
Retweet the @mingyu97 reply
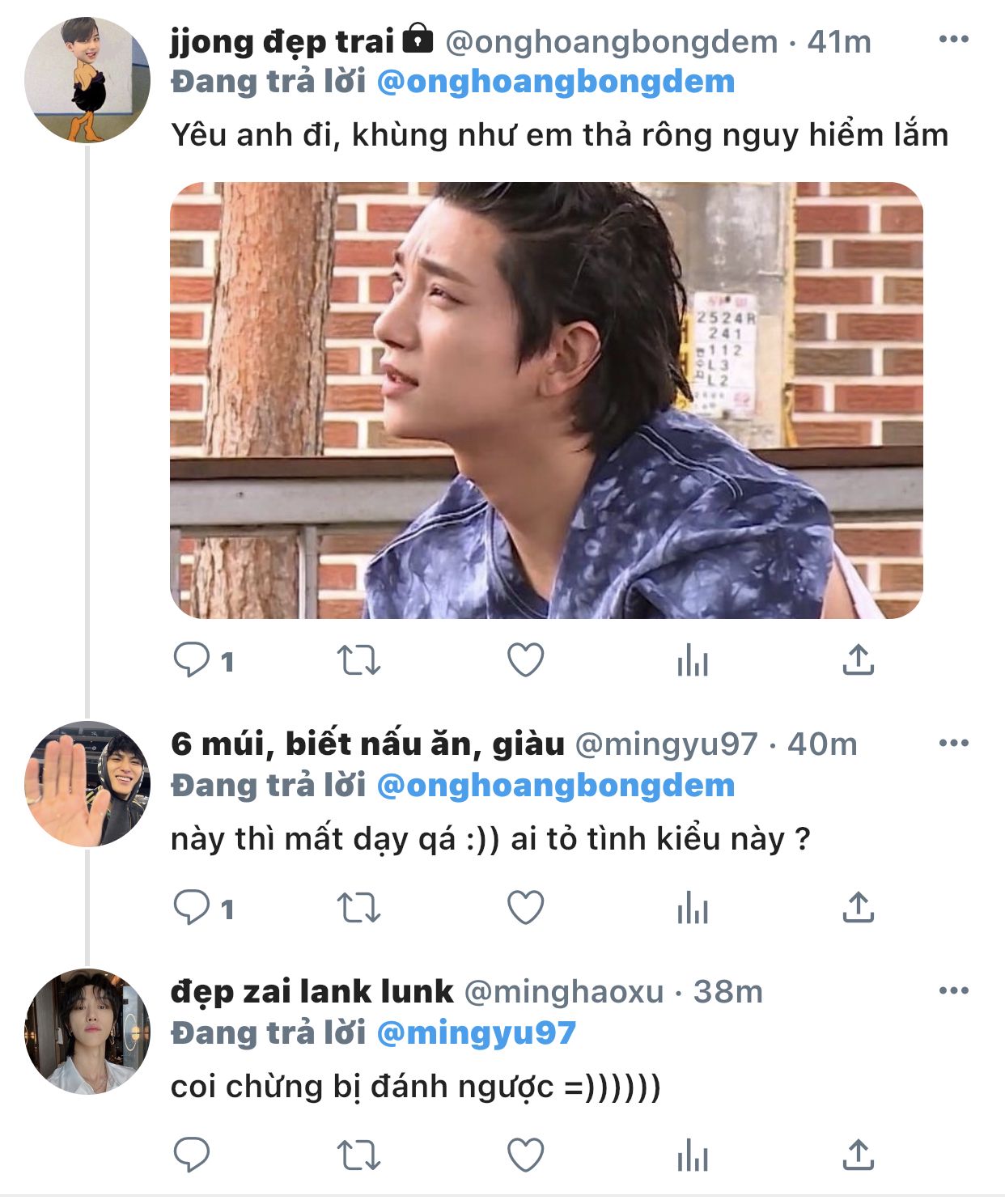(x=358, y=908)
